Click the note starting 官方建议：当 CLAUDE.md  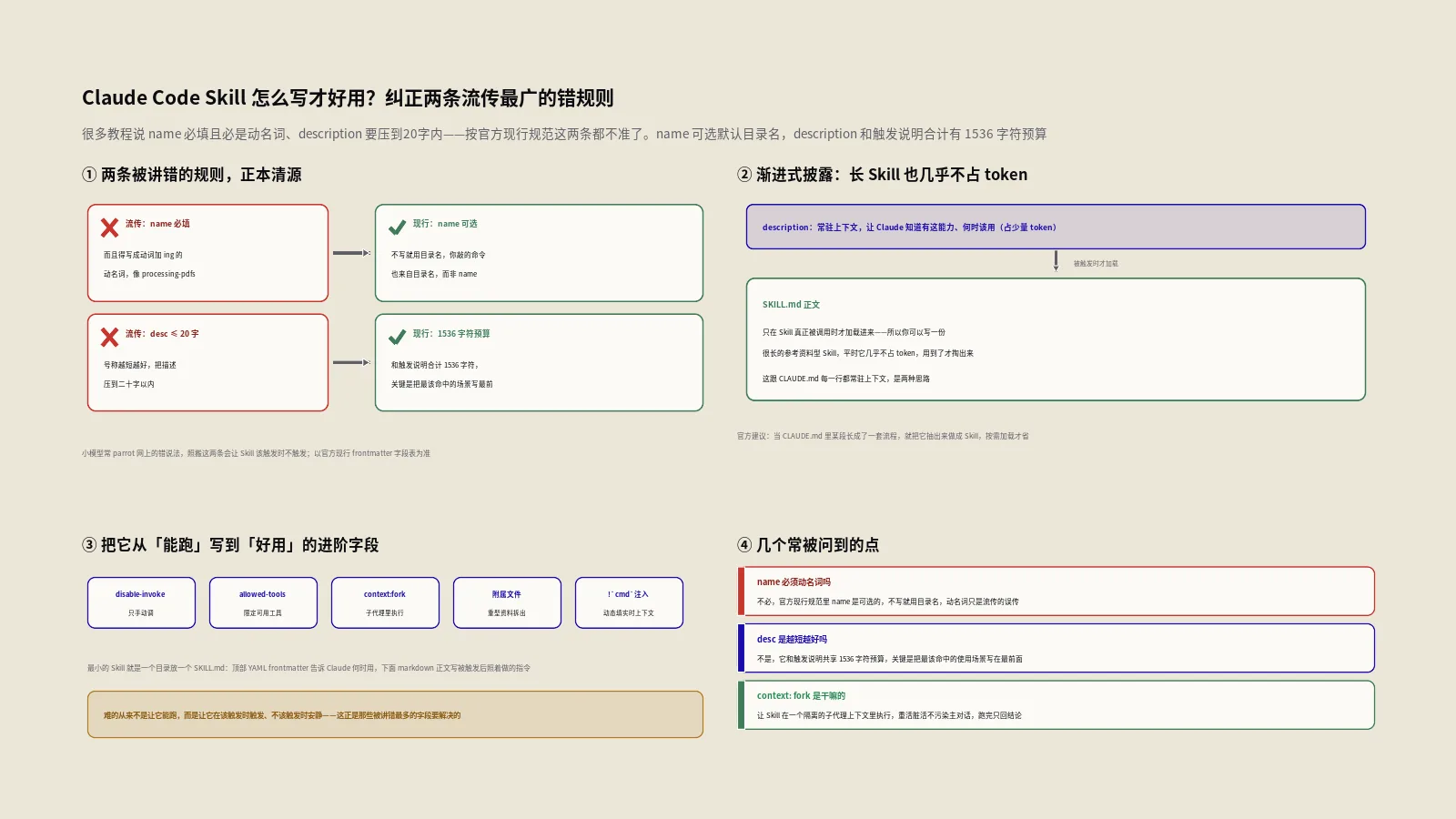click(883, 436)
